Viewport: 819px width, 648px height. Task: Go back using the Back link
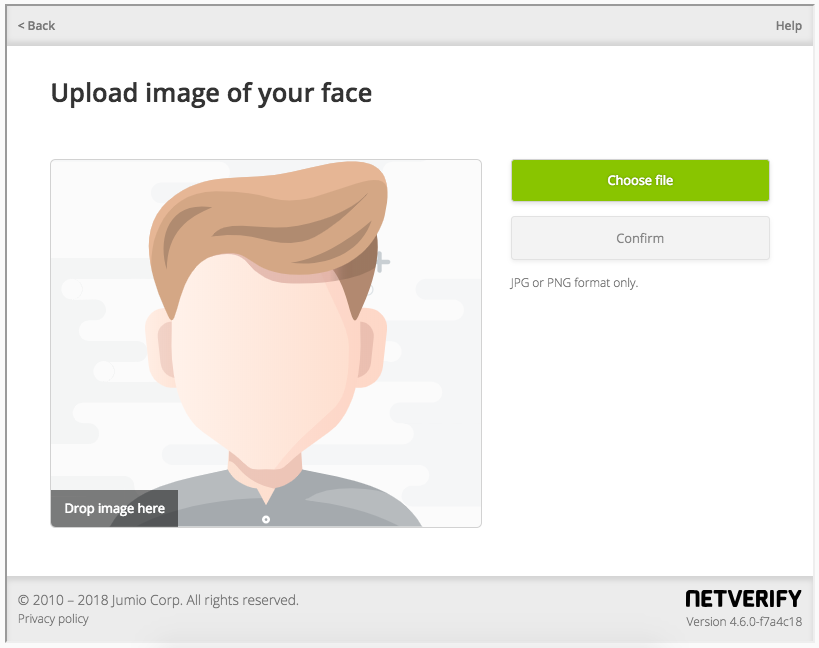coord(34,25)
